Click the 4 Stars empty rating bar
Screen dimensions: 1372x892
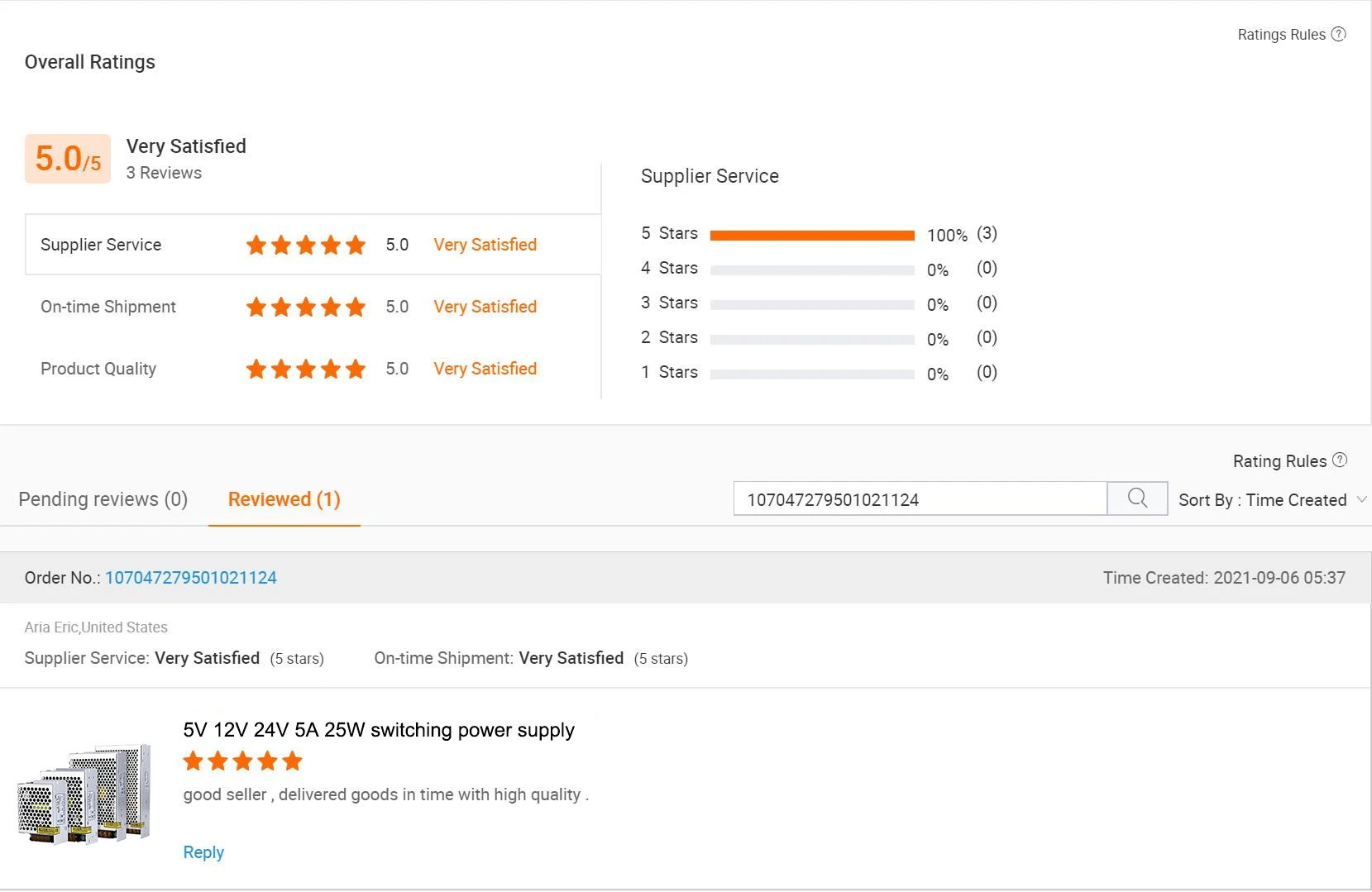tap(812, 270)
